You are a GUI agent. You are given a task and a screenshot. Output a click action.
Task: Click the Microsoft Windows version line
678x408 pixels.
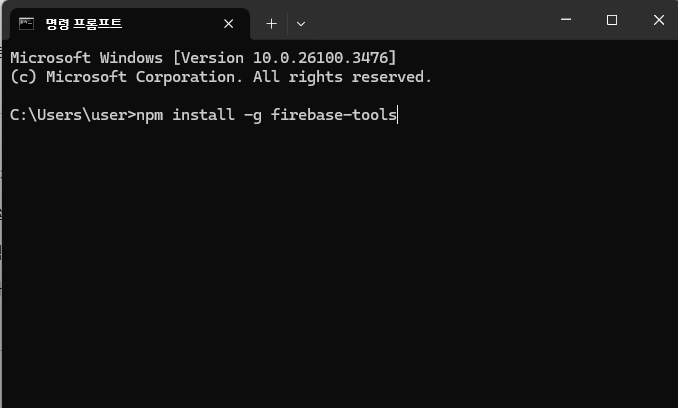coord(203,58)
